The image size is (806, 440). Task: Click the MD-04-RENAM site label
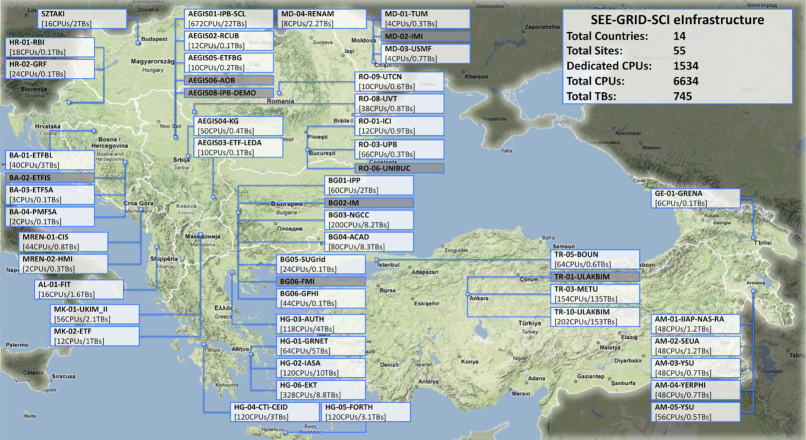coord(323,19)
